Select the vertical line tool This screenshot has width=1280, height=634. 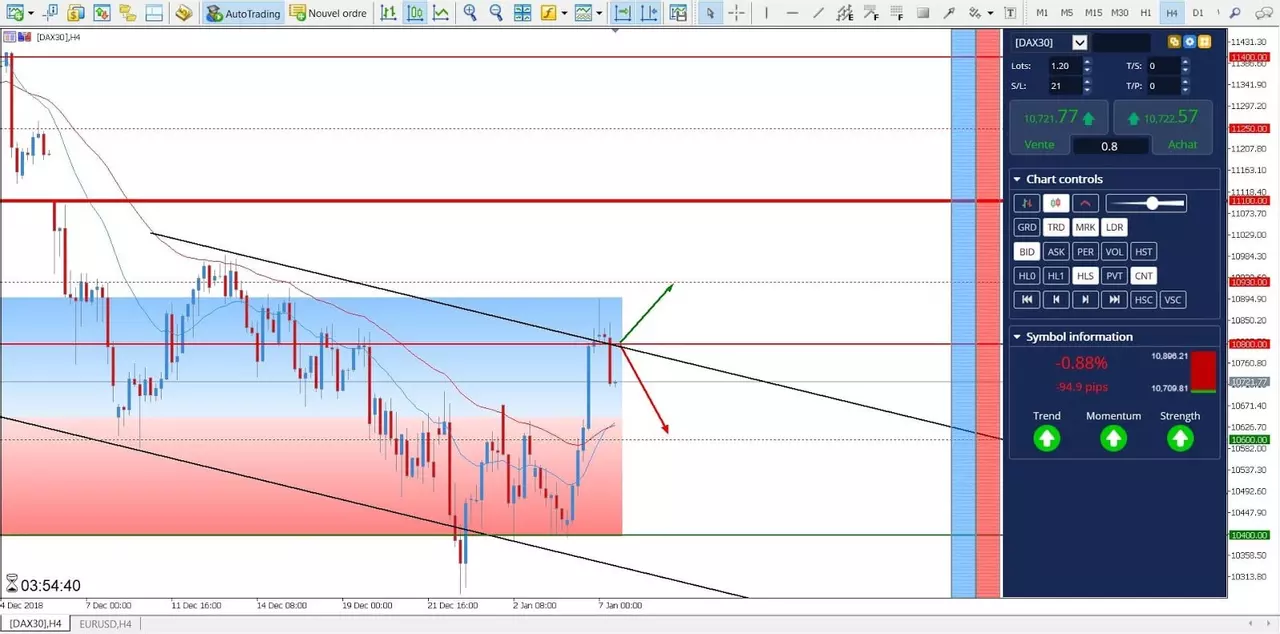(x=765, y=13)
